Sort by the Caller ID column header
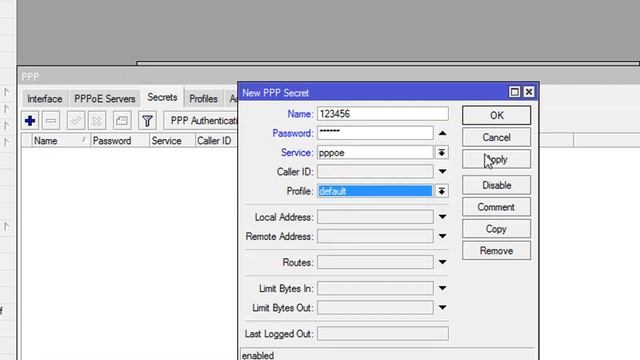This screenshot has width=640, height=360. tap(216, 141)
